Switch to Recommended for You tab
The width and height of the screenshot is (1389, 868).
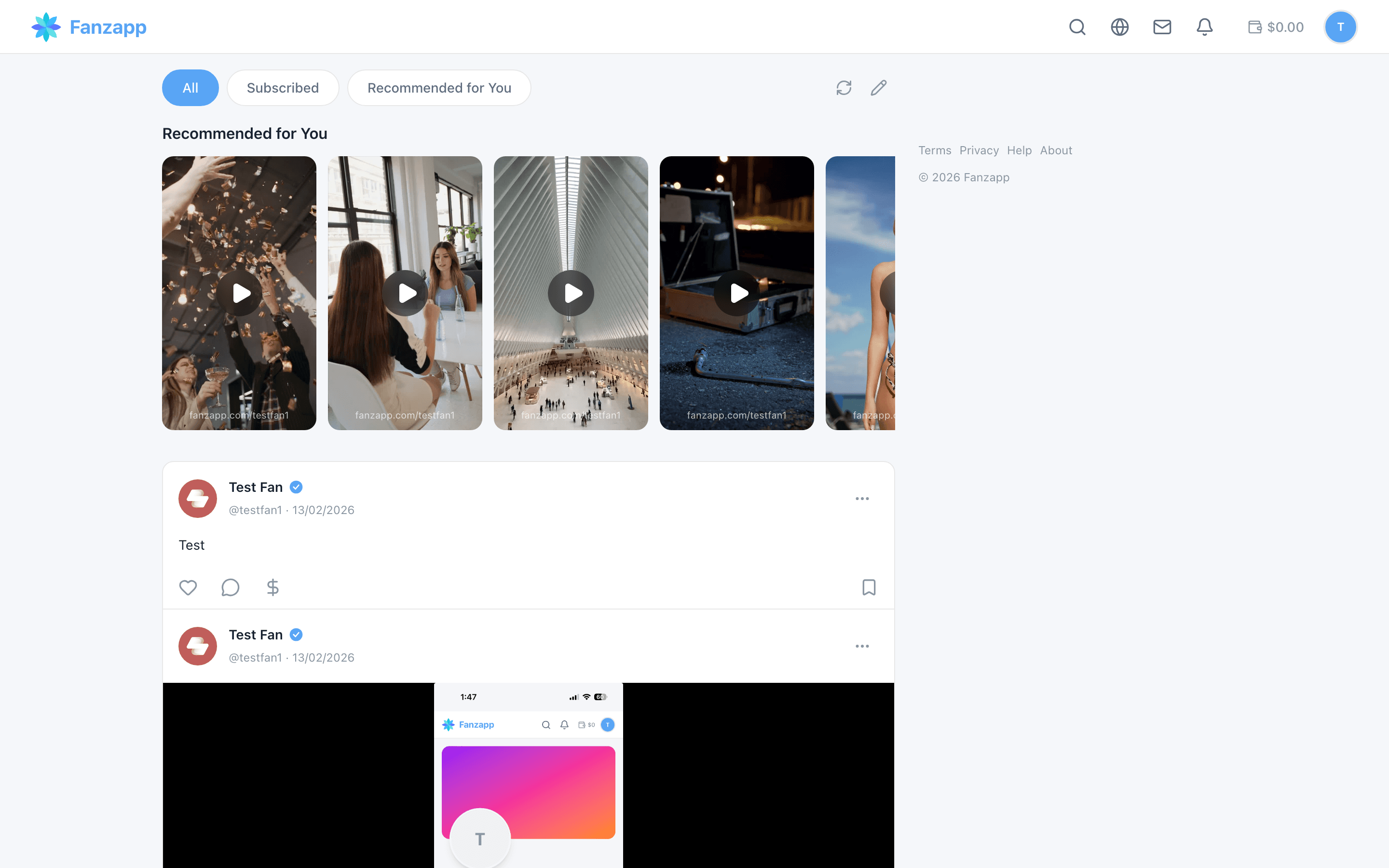coord(439,88)
